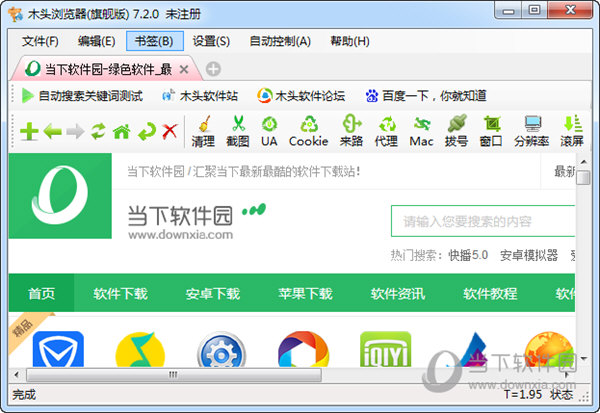This screenshot has width=600, height=413.
Task: Open the 书签(B) menu
Action: [x=155, y=41]
